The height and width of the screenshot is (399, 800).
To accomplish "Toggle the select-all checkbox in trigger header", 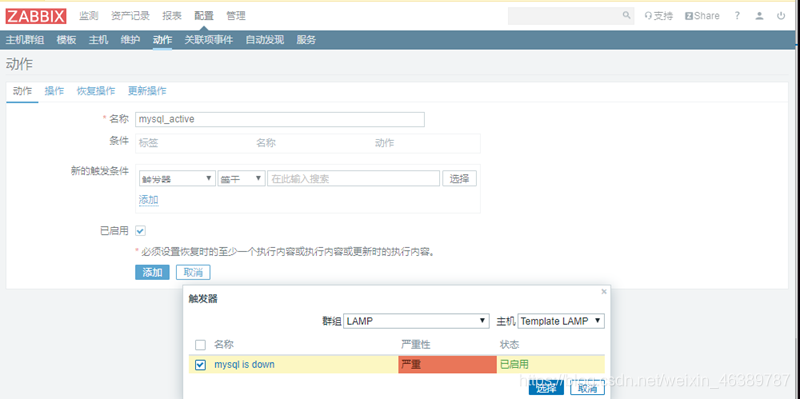I will tap(201, 345).
